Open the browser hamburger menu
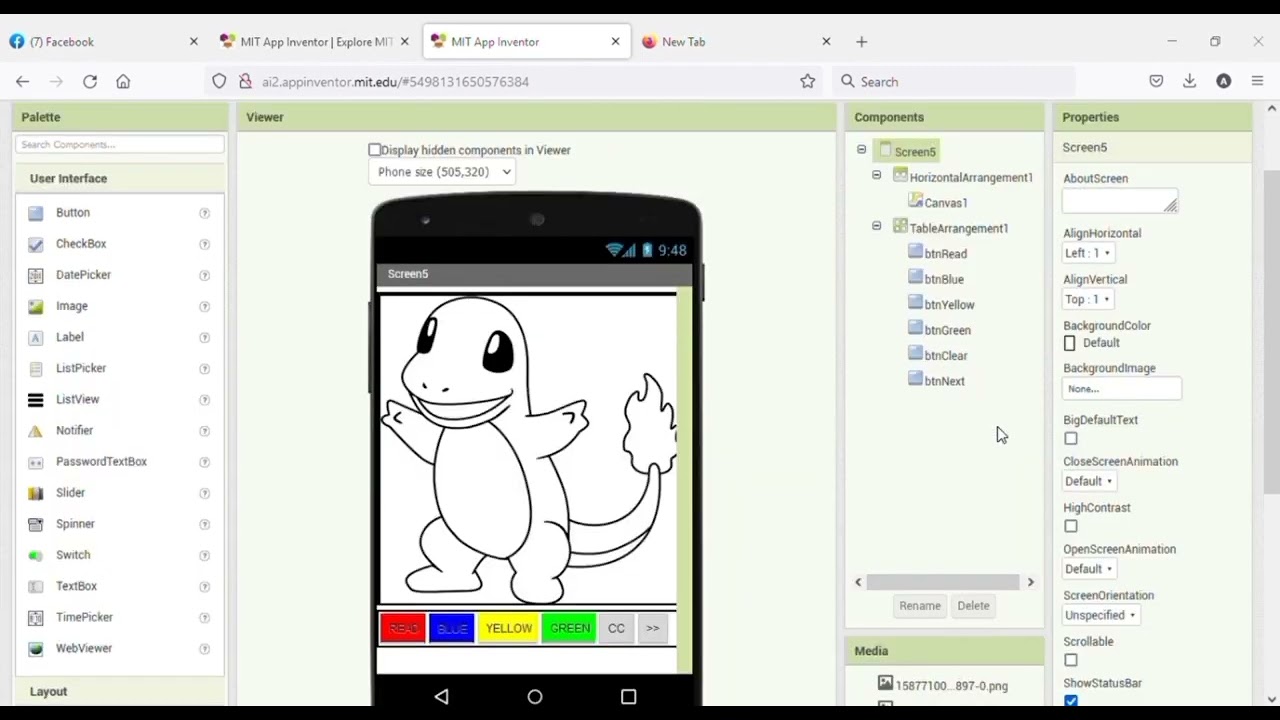1280x720 pixels. point(1257,81)
